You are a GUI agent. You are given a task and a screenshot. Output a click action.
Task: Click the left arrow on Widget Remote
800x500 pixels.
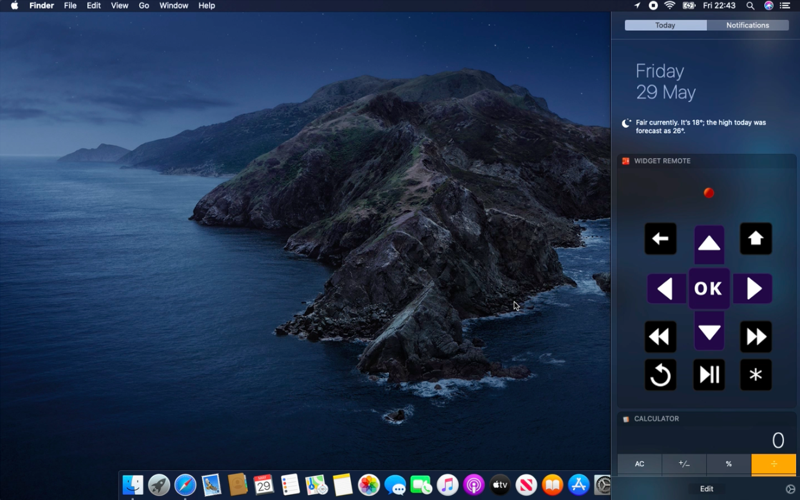pos(665,289)
